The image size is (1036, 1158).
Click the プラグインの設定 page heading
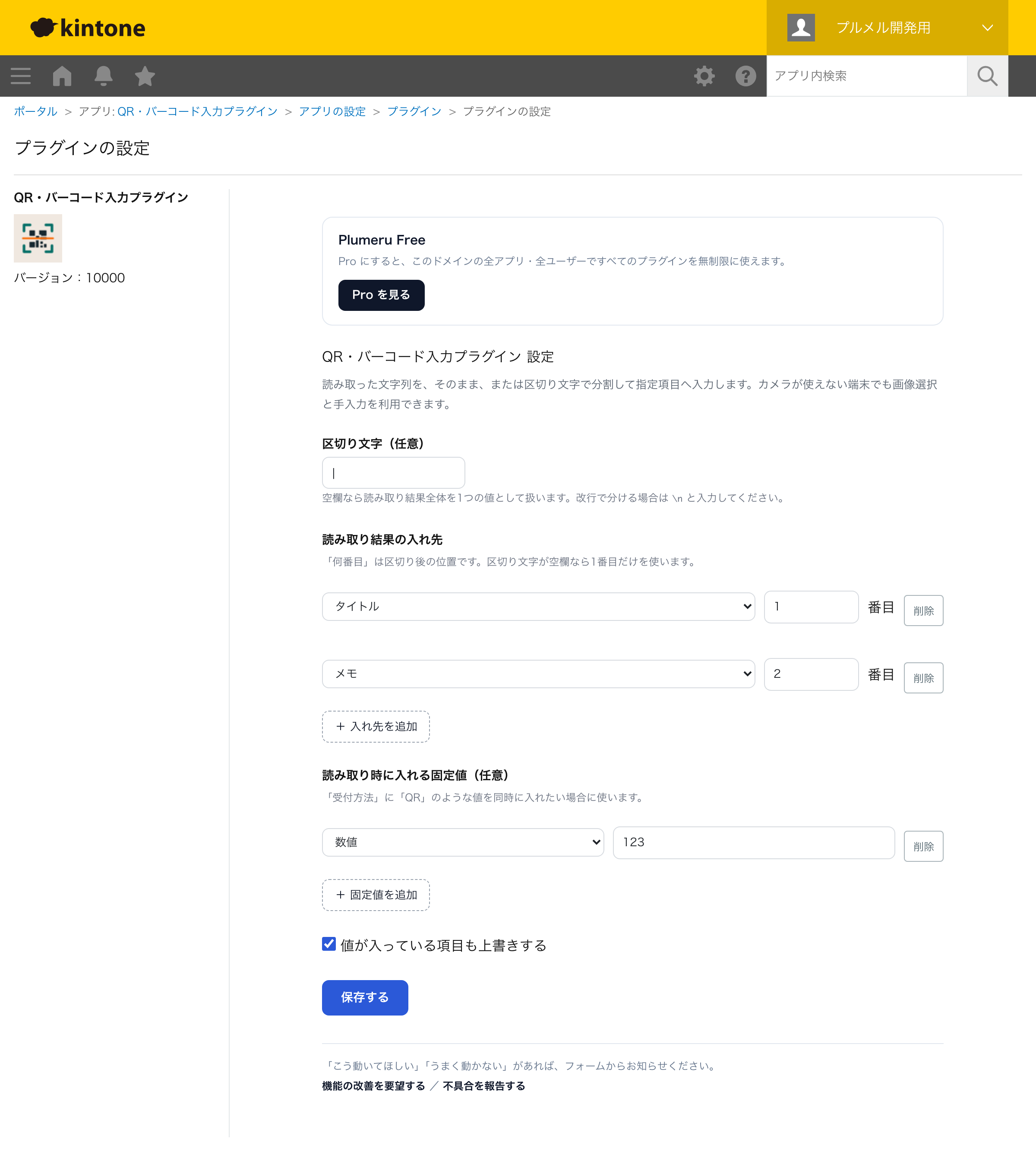click(x=82, y=148)
